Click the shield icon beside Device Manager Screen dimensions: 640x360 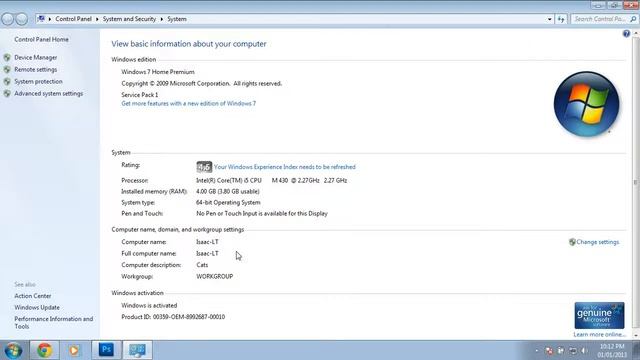[x=7, y=58]
